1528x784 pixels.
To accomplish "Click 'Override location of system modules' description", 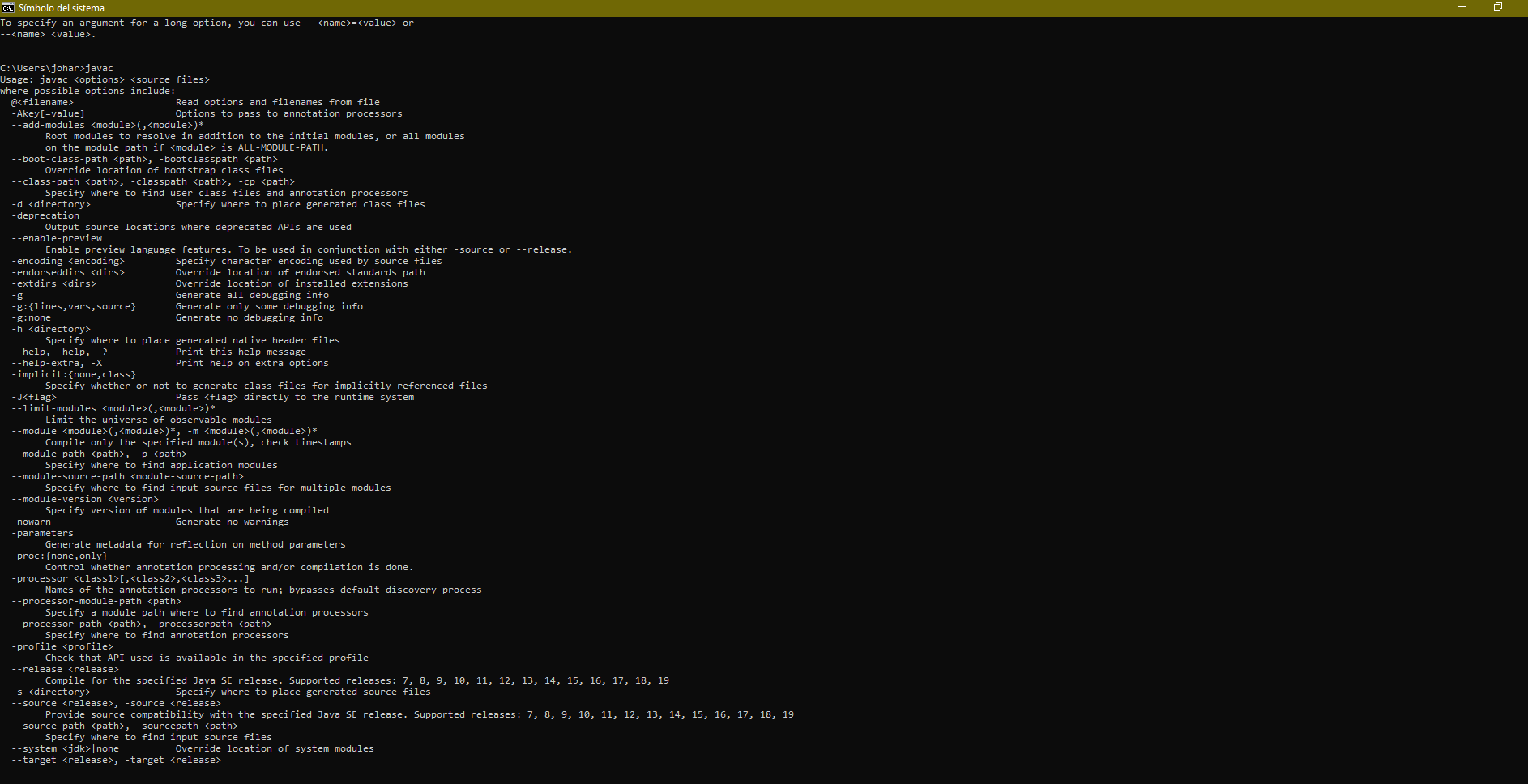I will coord(275,748).
